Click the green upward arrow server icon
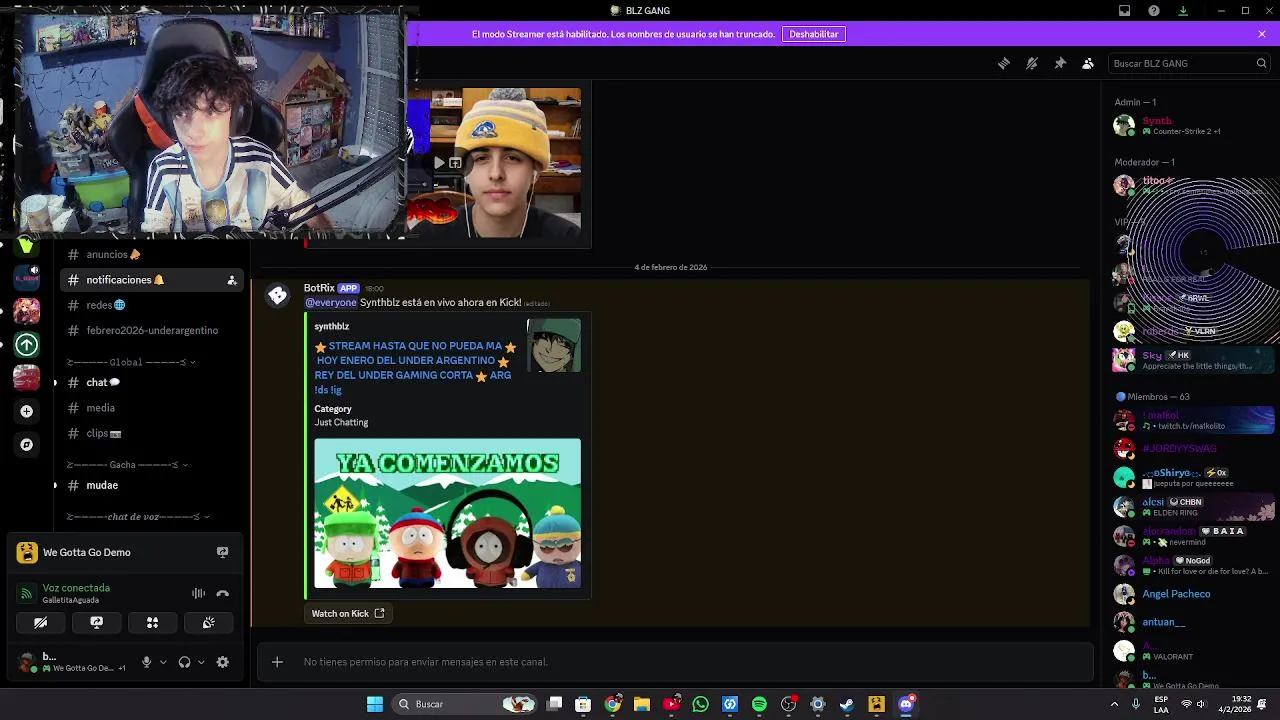Screen dimensions: 1280x720 pyautogui.click(x=27, y=345)
